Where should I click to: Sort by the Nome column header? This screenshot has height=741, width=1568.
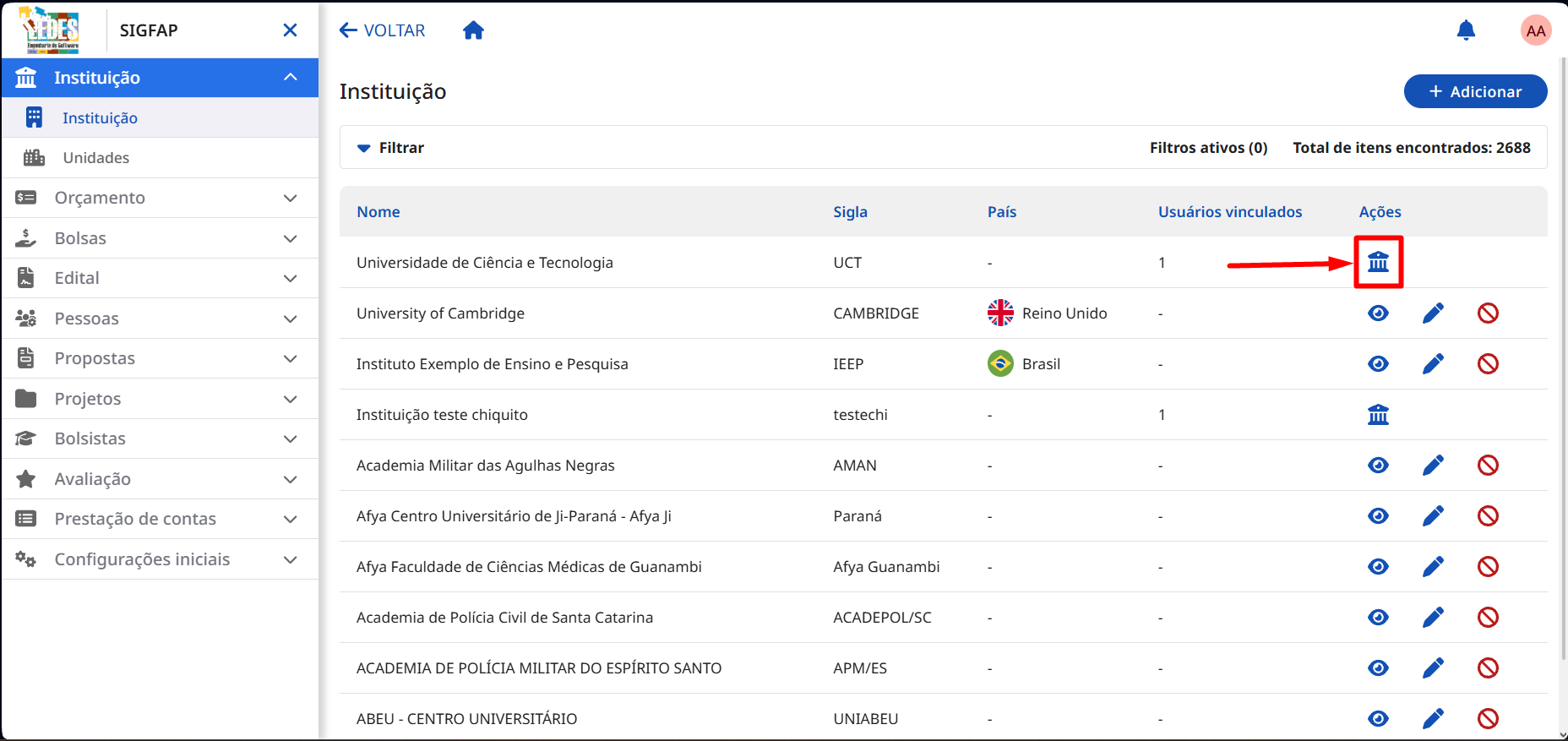(378, 212)
